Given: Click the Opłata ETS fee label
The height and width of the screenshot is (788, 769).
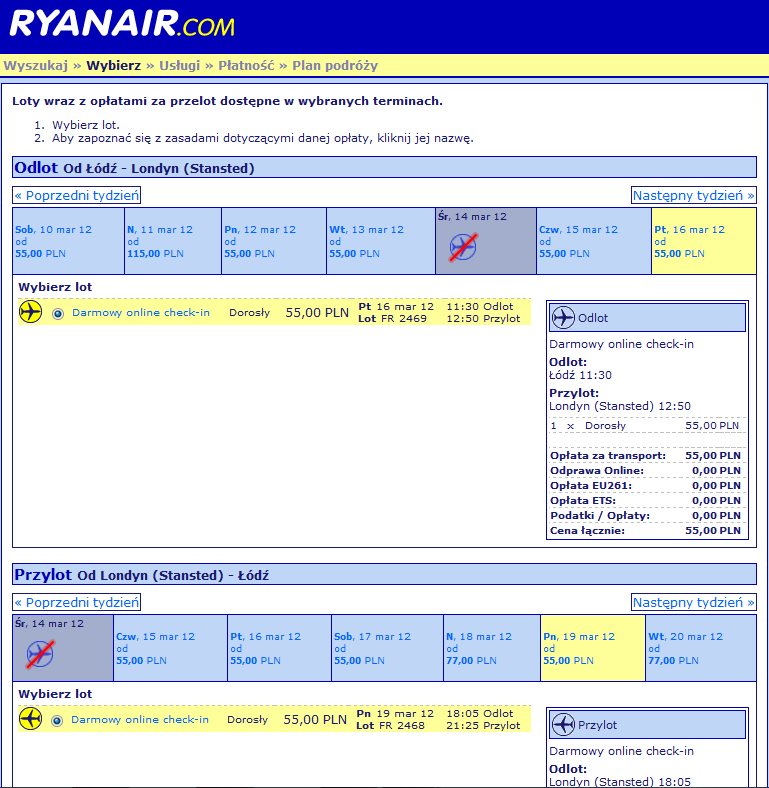Looking at the screenshot, I should pyautogui.click(x=583, y=501).
